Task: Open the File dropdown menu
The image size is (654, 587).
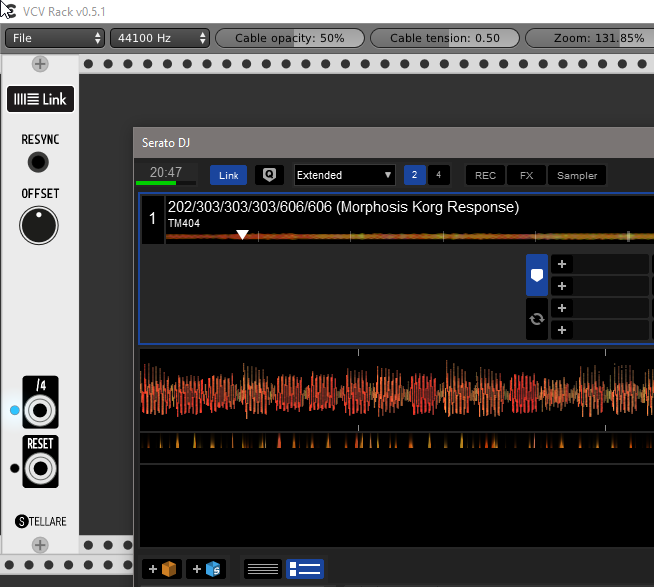Action: point(55,38)
